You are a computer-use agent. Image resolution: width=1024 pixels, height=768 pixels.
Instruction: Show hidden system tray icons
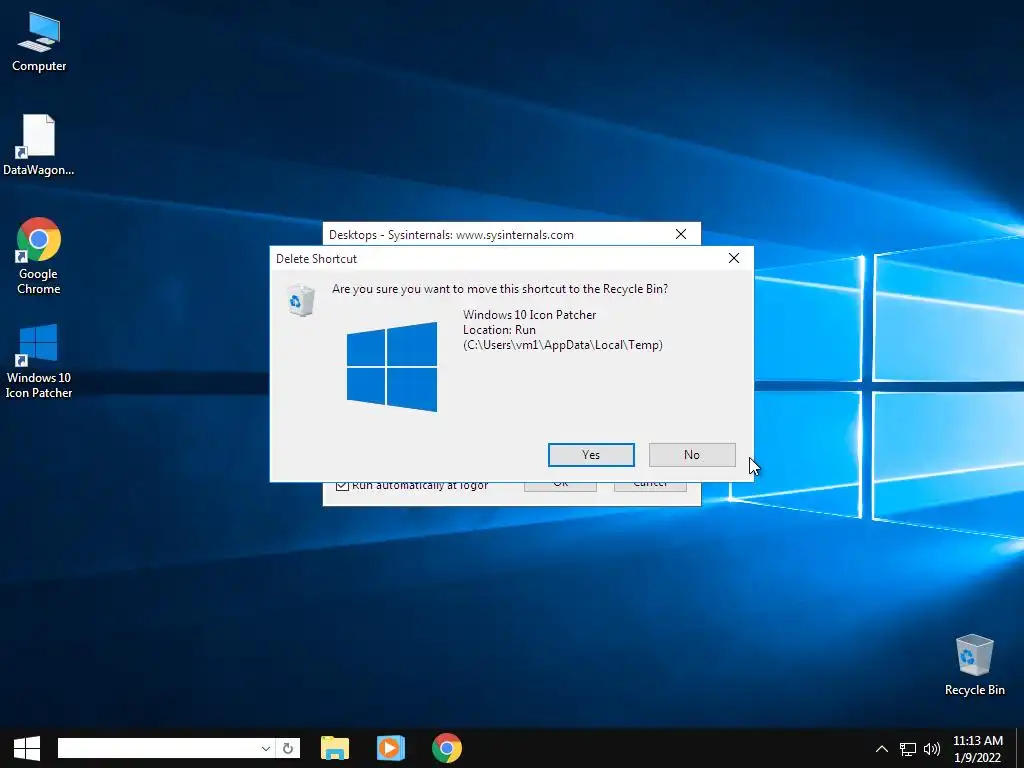point(882,749)
